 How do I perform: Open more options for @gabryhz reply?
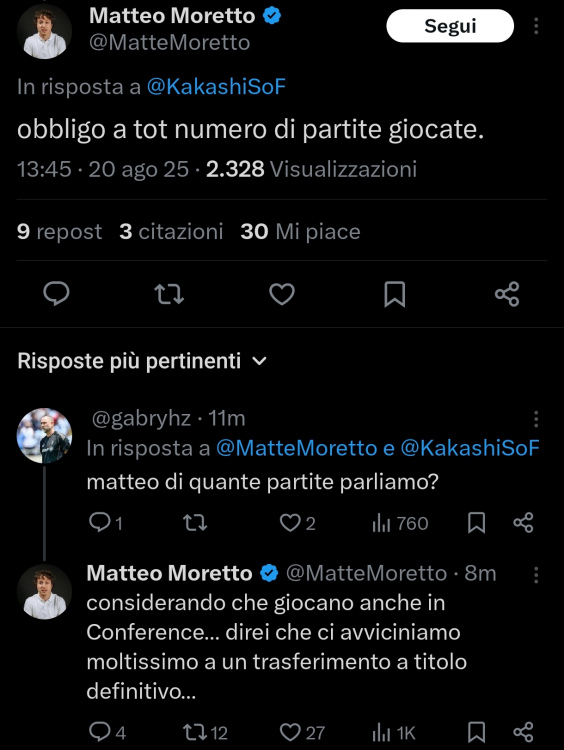[x=536, y=419]
